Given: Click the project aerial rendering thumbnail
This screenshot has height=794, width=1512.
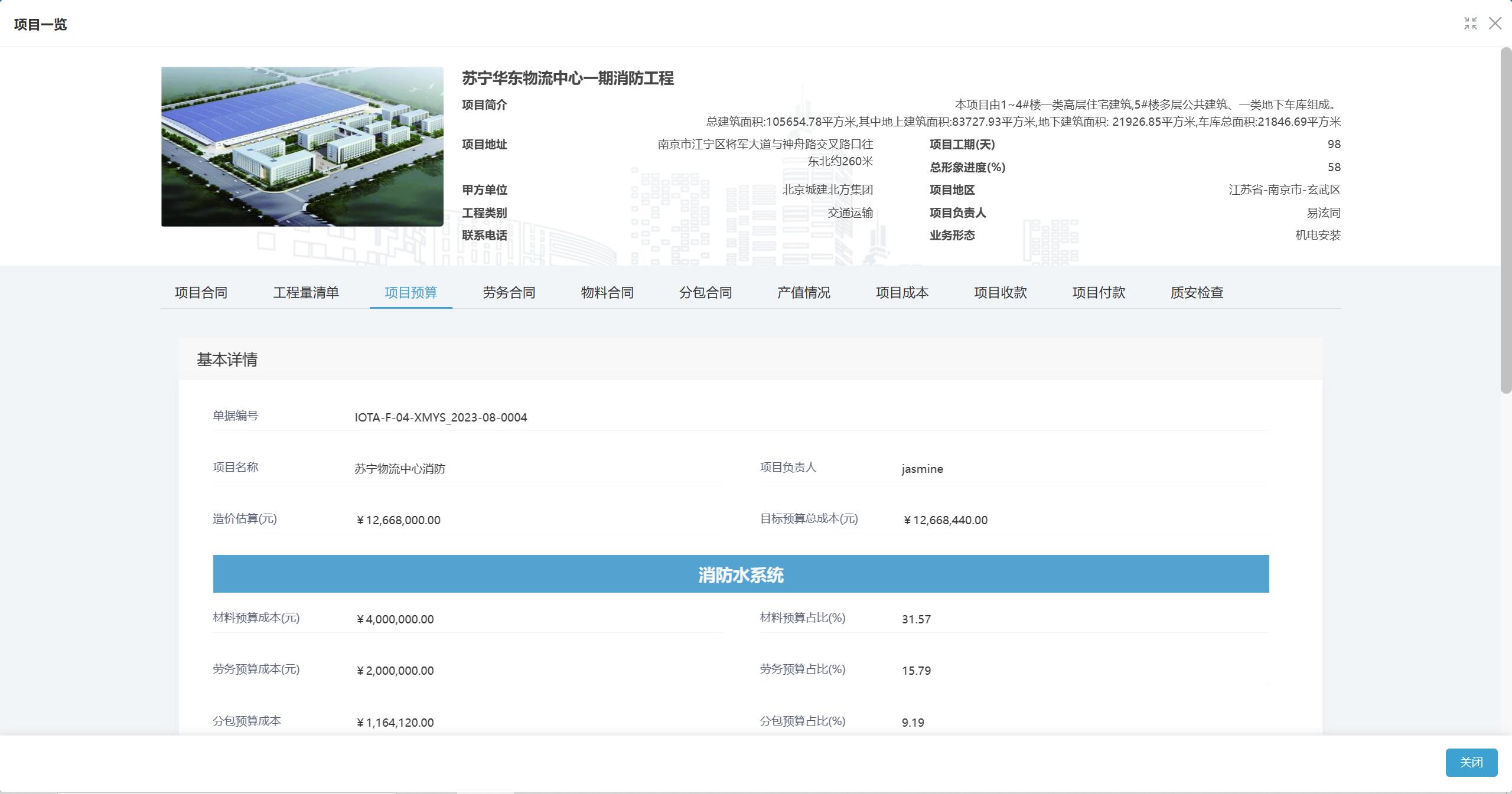Looking at the screenshot, I should [x=302, y=146].
